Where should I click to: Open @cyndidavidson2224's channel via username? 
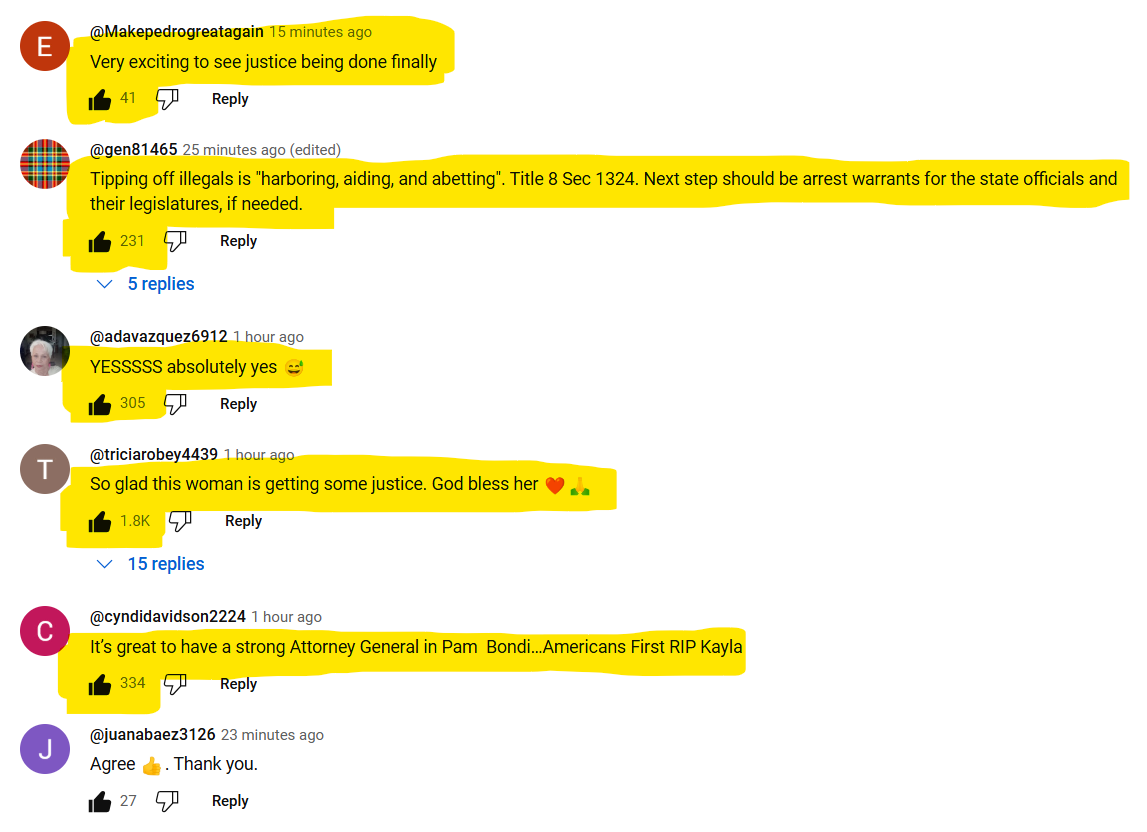click(168, 617)
